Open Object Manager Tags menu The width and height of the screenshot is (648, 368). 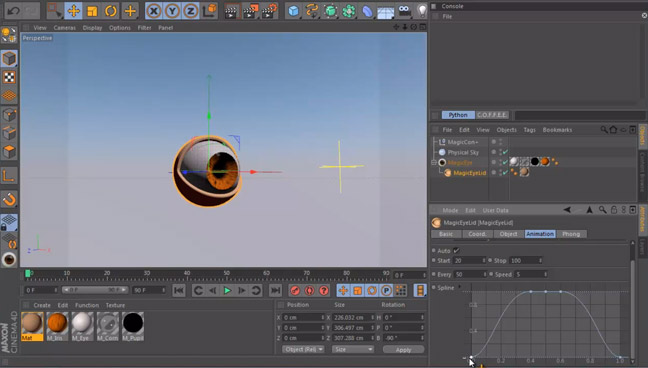tap(529, 130)
